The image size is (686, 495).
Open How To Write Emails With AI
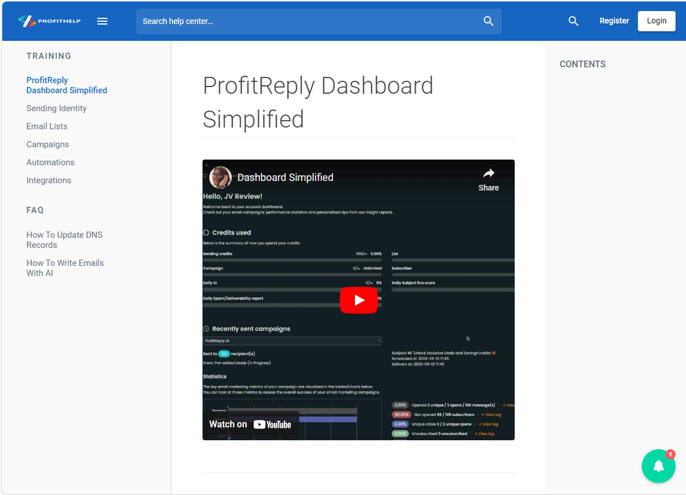pos(65,267)
